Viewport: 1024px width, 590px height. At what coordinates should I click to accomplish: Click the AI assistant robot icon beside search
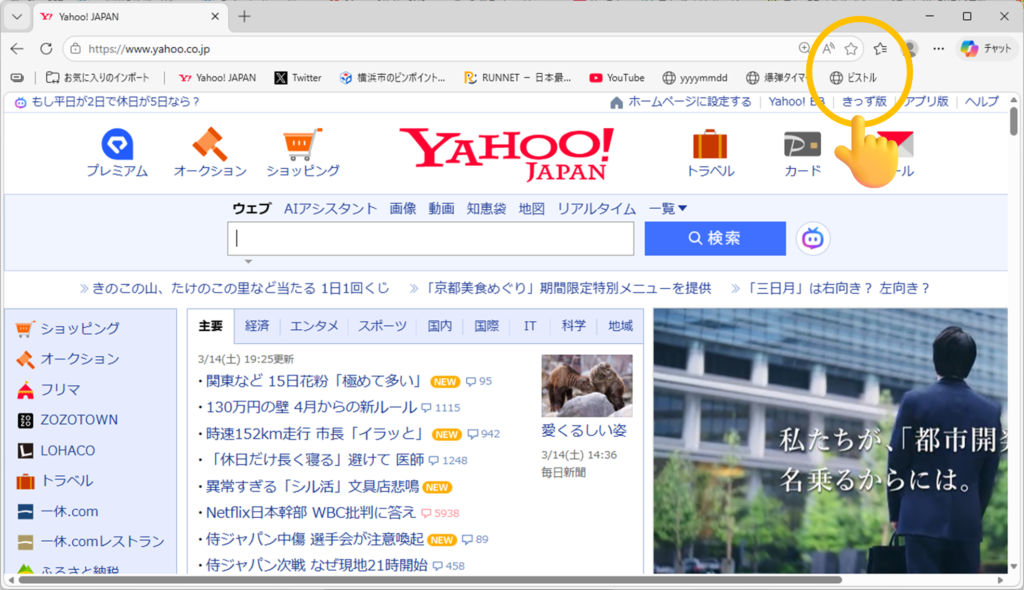[813, 239]
